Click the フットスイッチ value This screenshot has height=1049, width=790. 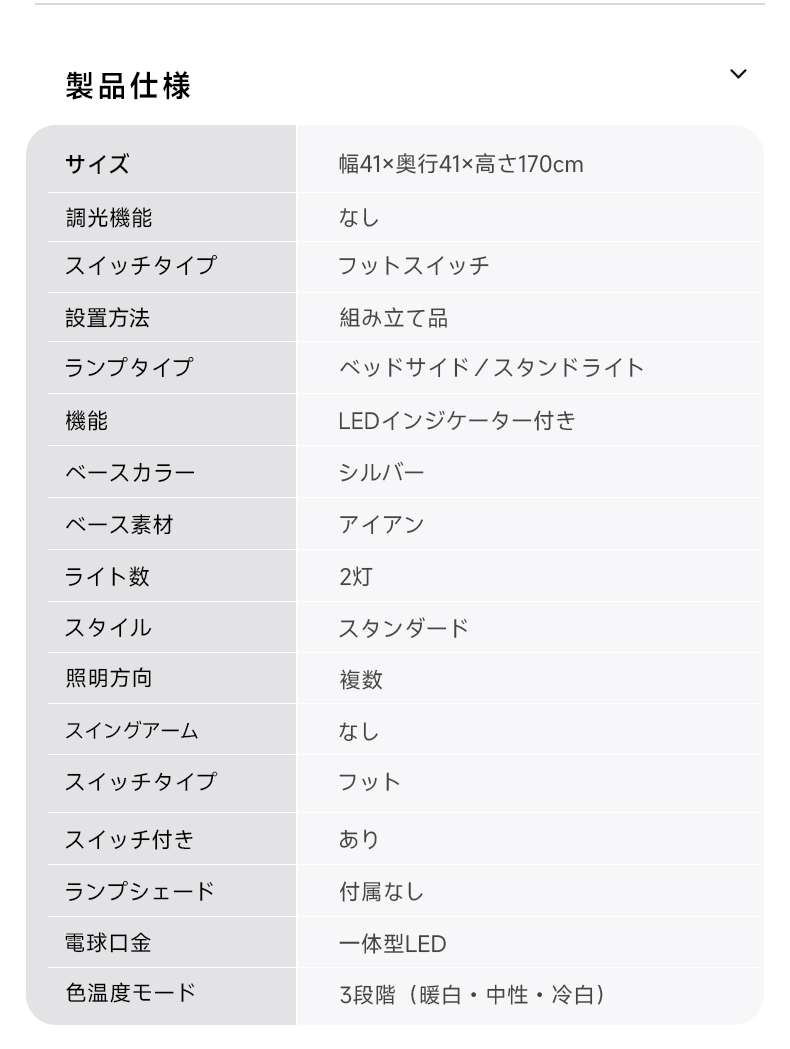(x=414, y=266)
